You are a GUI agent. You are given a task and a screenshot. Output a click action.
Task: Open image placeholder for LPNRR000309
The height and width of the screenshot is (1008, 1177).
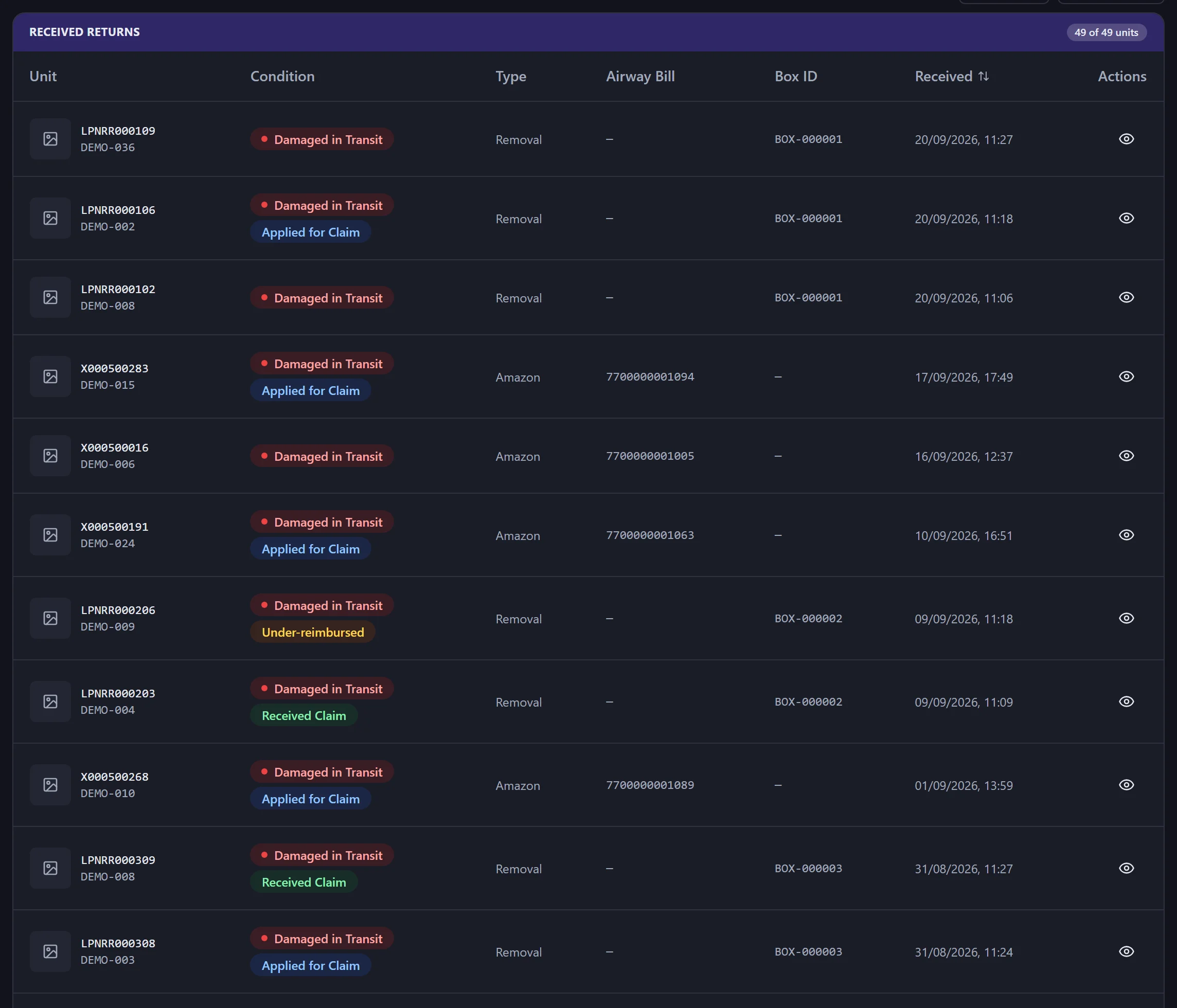pyautogui.click(x=50, y=868)
